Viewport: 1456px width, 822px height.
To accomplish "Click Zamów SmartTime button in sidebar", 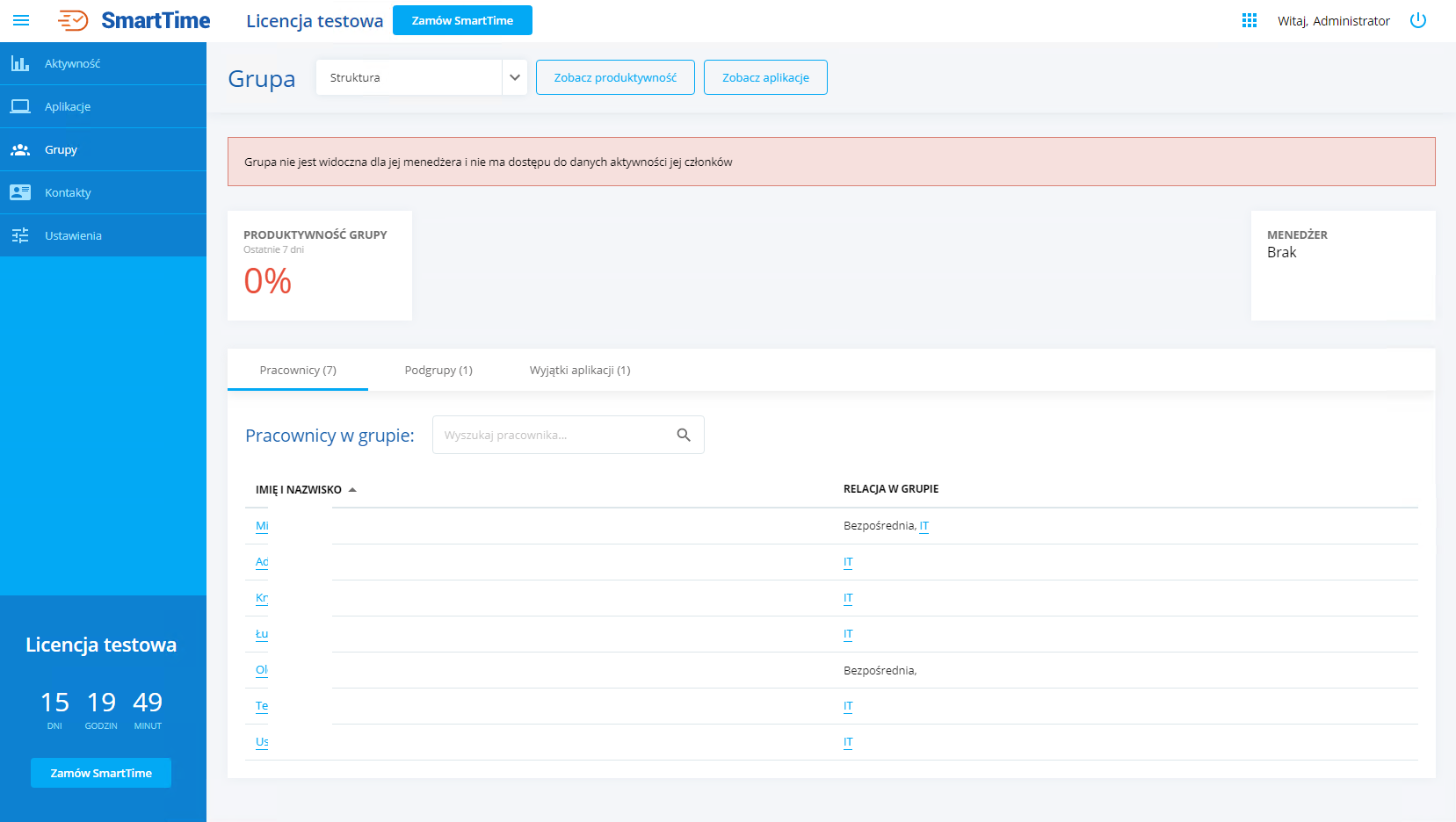I will [x=101, y=773].
